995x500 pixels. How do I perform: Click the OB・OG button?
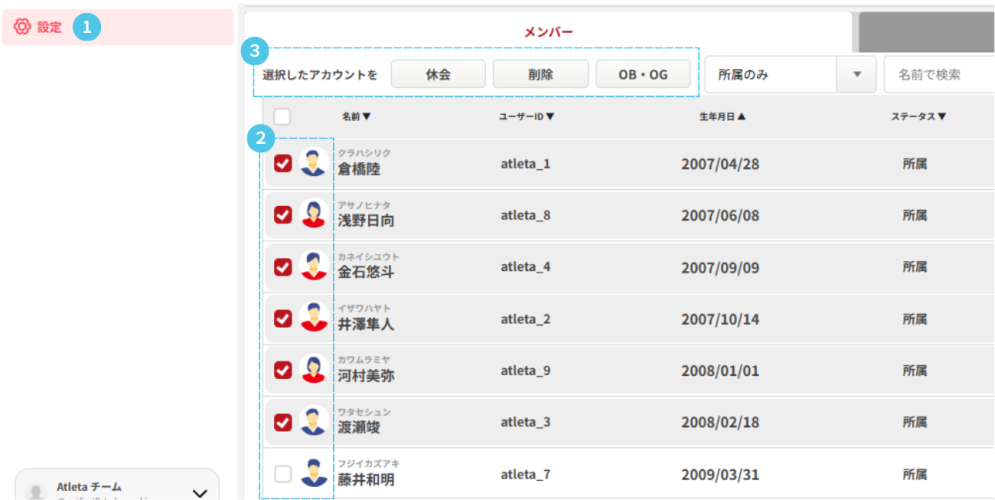(x=644, y=74)
